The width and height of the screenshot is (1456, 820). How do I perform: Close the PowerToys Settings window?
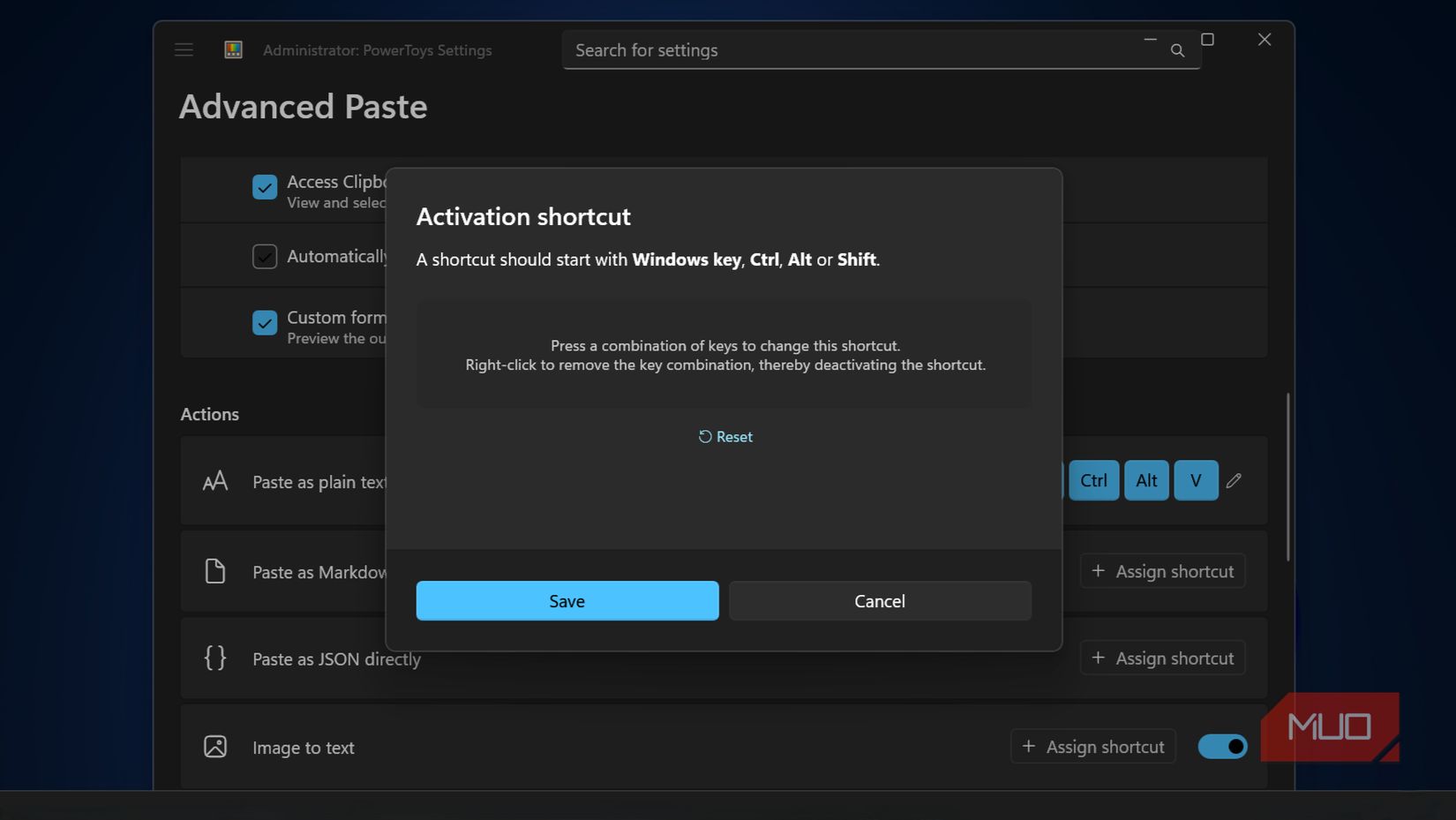(x=1265, y=40)
